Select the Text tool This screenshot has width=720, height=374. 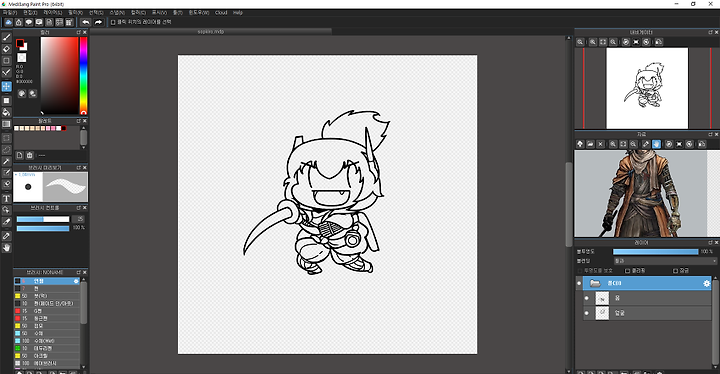click(6, 198)
